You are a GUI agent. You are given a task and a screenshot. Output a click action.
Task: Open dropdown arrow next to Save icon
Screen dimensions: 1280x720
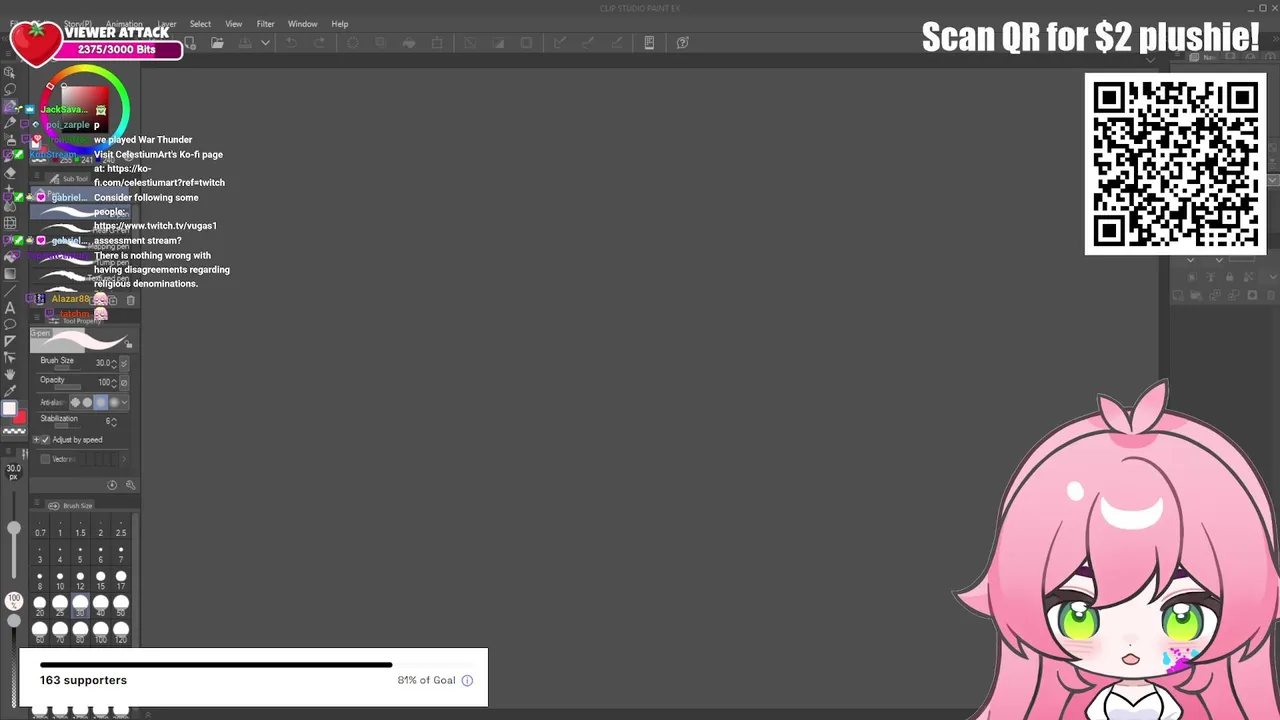[x=265, y=43]
